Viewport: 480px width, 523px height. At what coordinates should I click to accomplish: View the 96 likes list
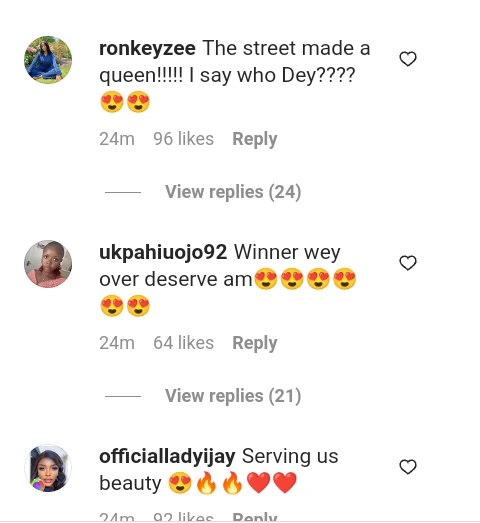(183, 139)
